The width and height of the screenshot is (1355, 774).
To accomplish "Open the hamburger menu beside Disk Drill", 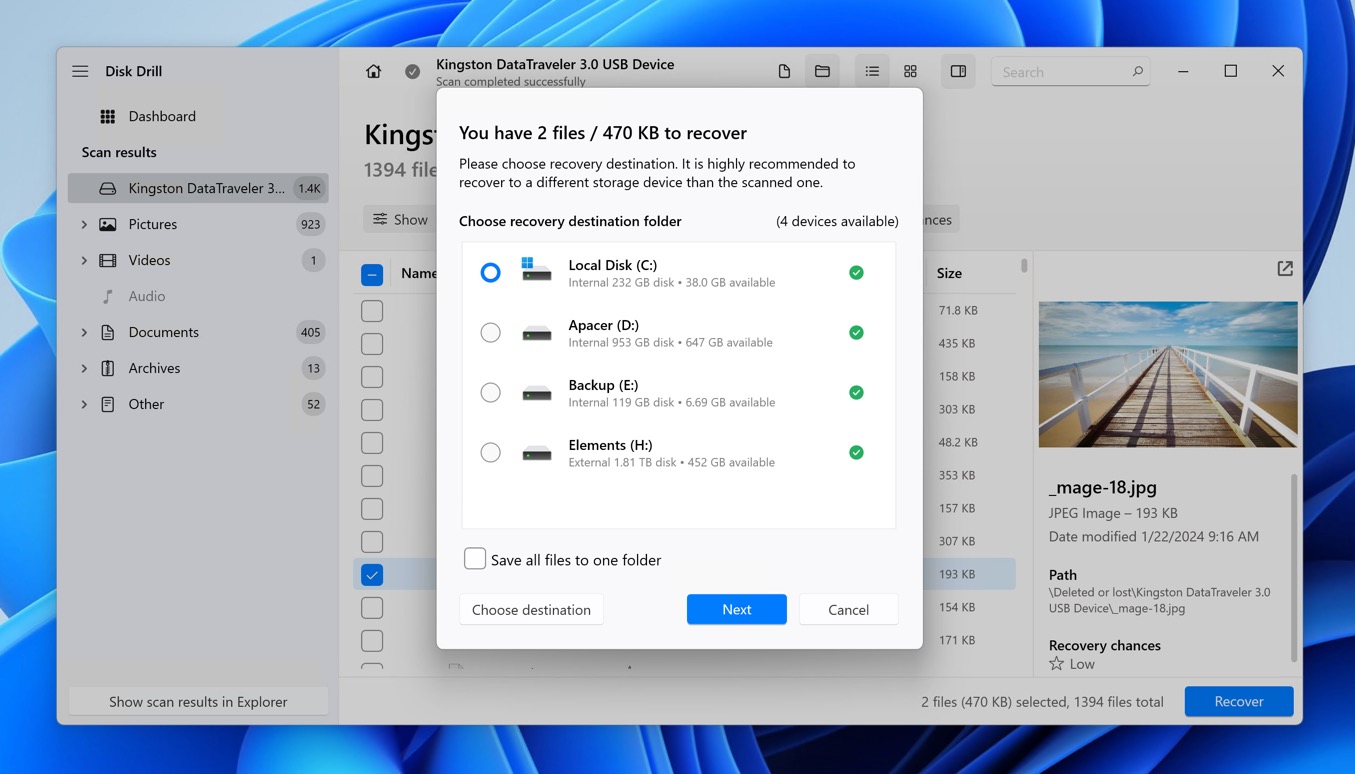I will pos(80,71).
